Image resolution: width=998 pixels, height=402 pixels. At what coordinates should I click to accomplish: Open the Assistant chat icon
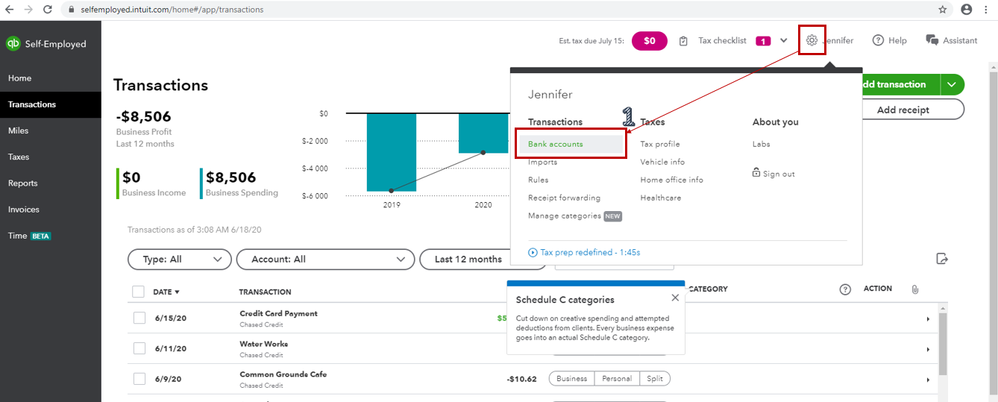(x=932, y=40)
